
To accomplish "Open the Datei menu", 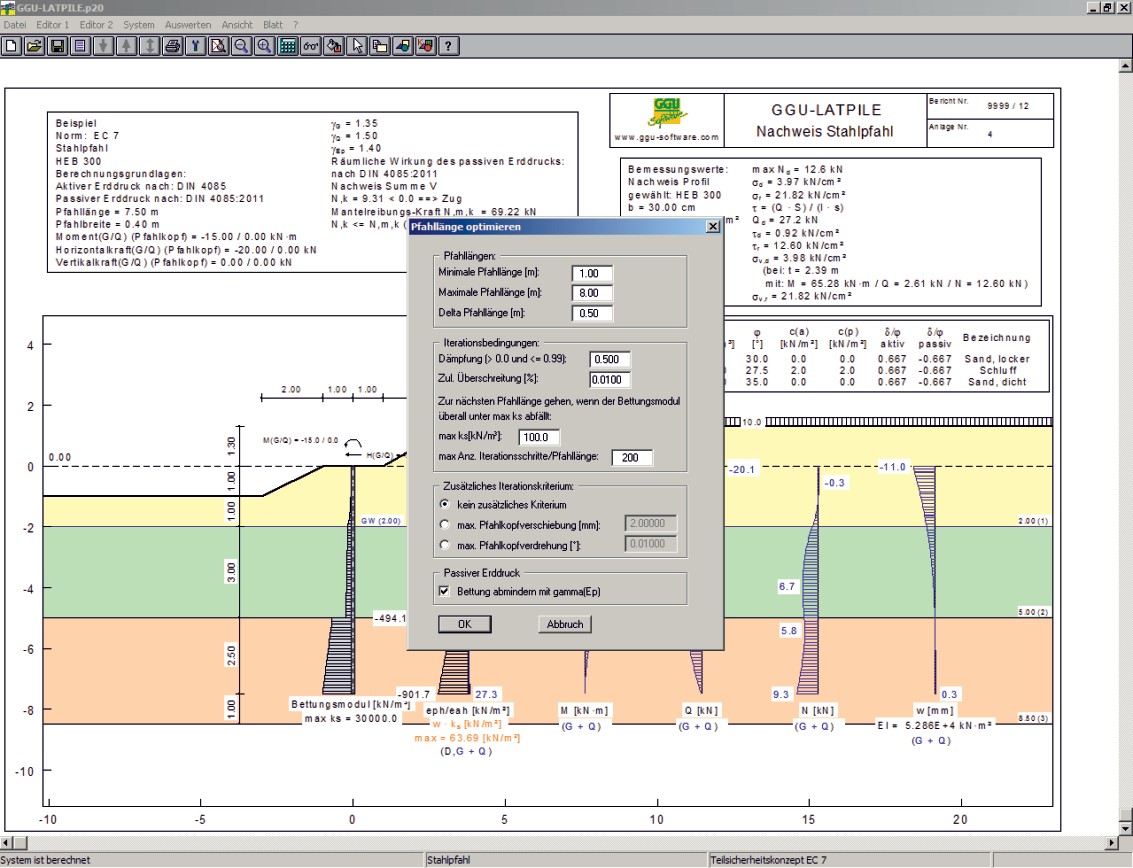I will 15,25.
